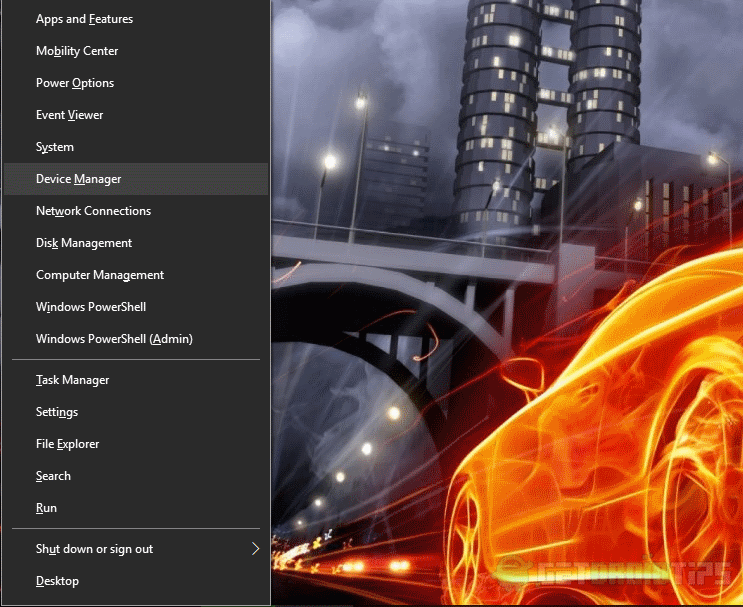
Task: Expand the Shut down submenu arrow
Action: (x=255, y=549)
